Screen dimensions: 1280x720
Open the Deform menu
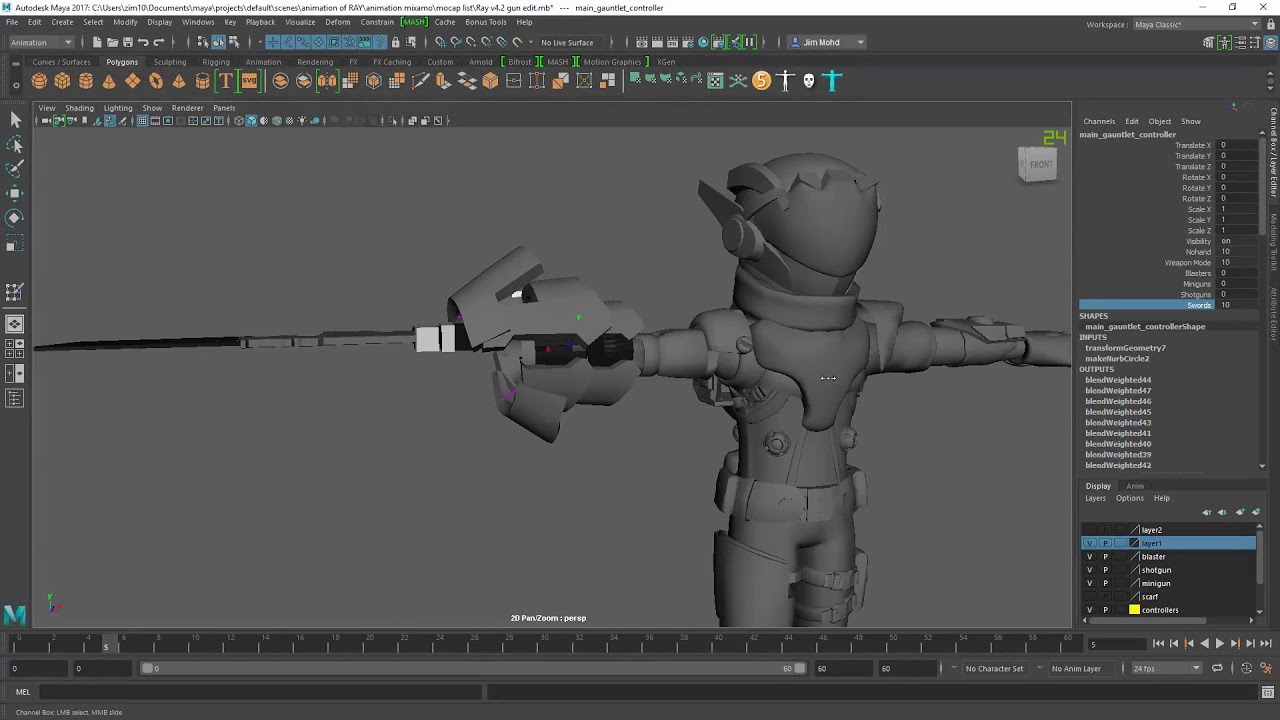[337, 22]
